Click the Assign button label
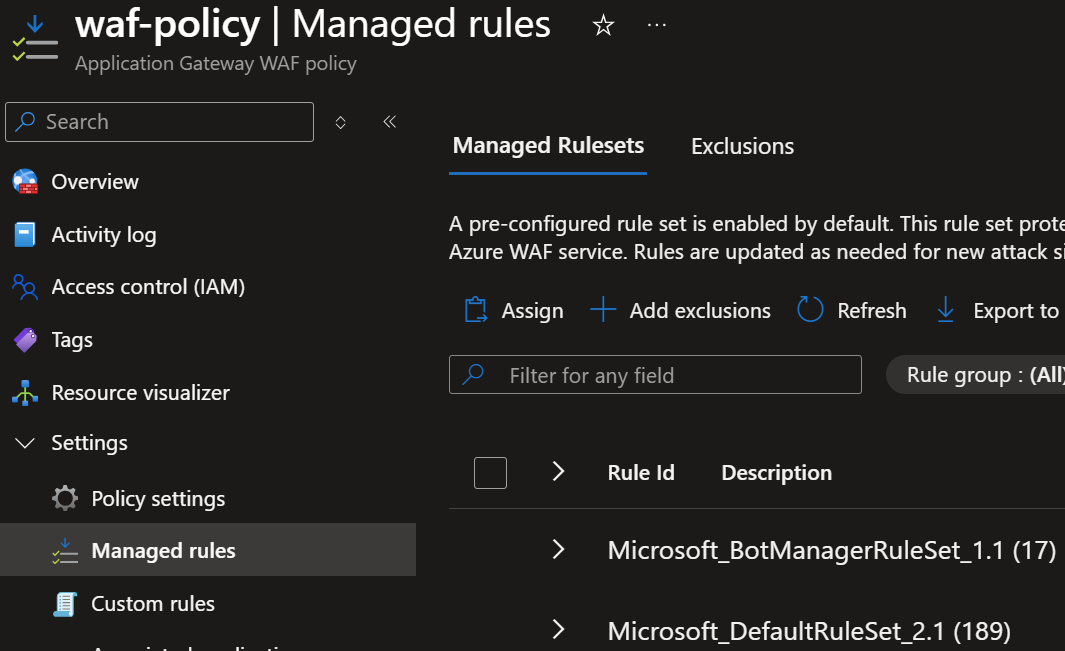This screenshot has width=1065, height=651. (532, 311)
